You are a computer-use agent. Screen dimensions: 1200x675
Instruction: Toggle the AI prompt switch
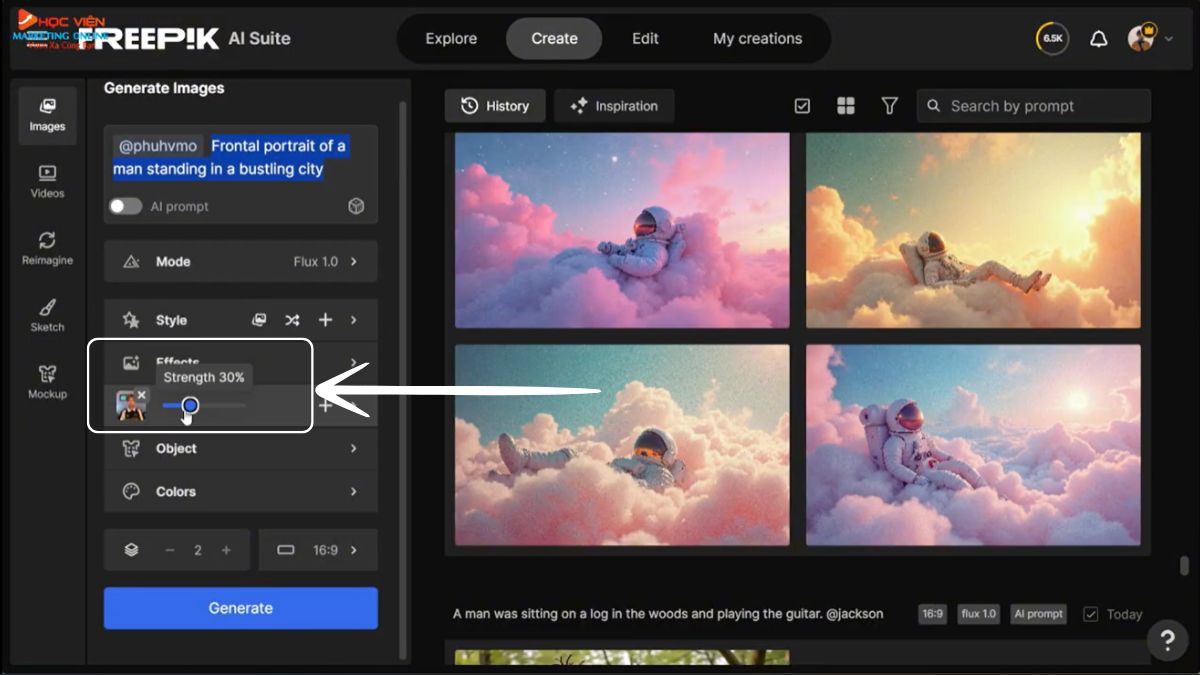125,206
